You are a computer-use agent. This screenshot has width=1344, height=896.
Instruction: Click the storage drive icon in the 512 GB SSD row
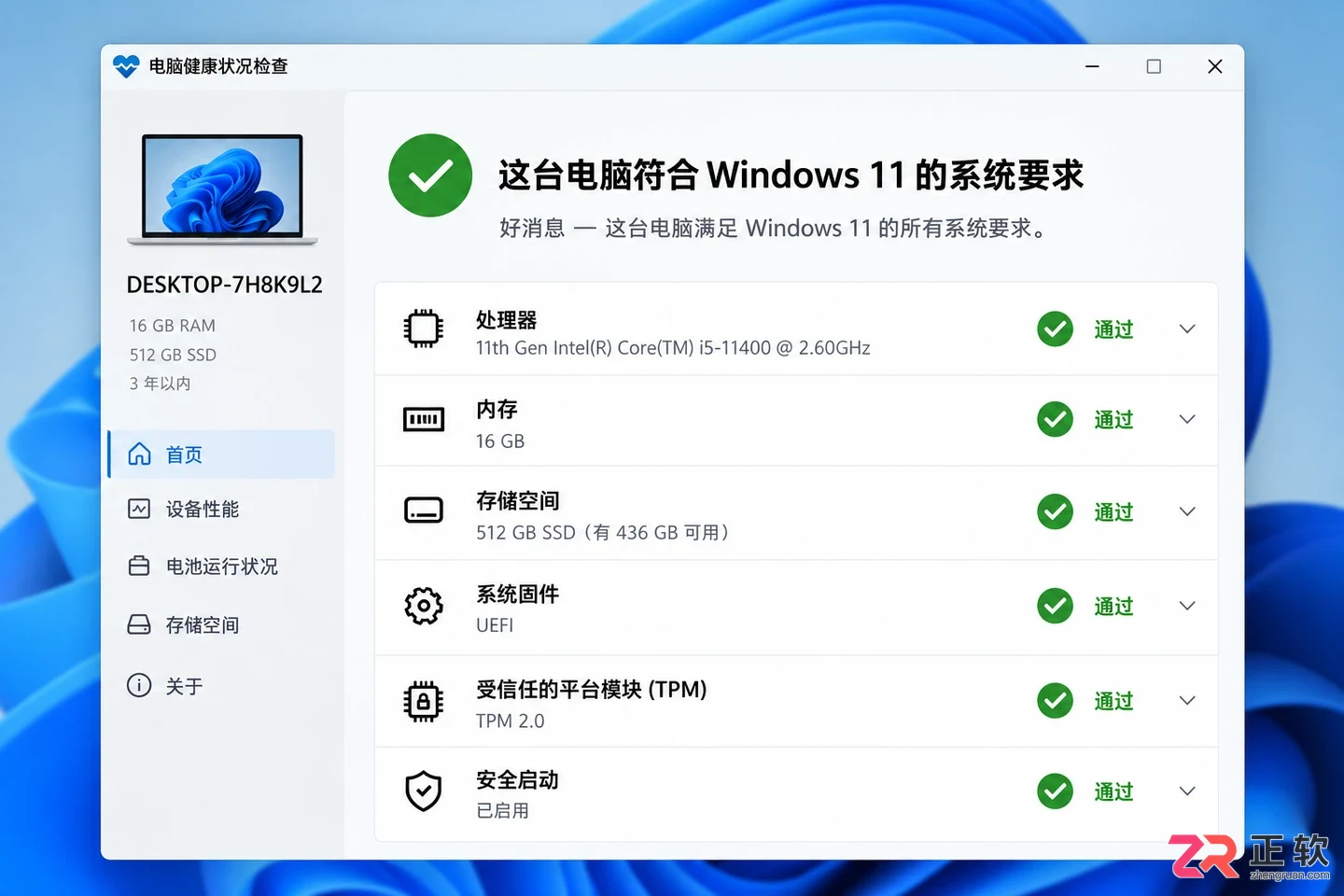424,511
